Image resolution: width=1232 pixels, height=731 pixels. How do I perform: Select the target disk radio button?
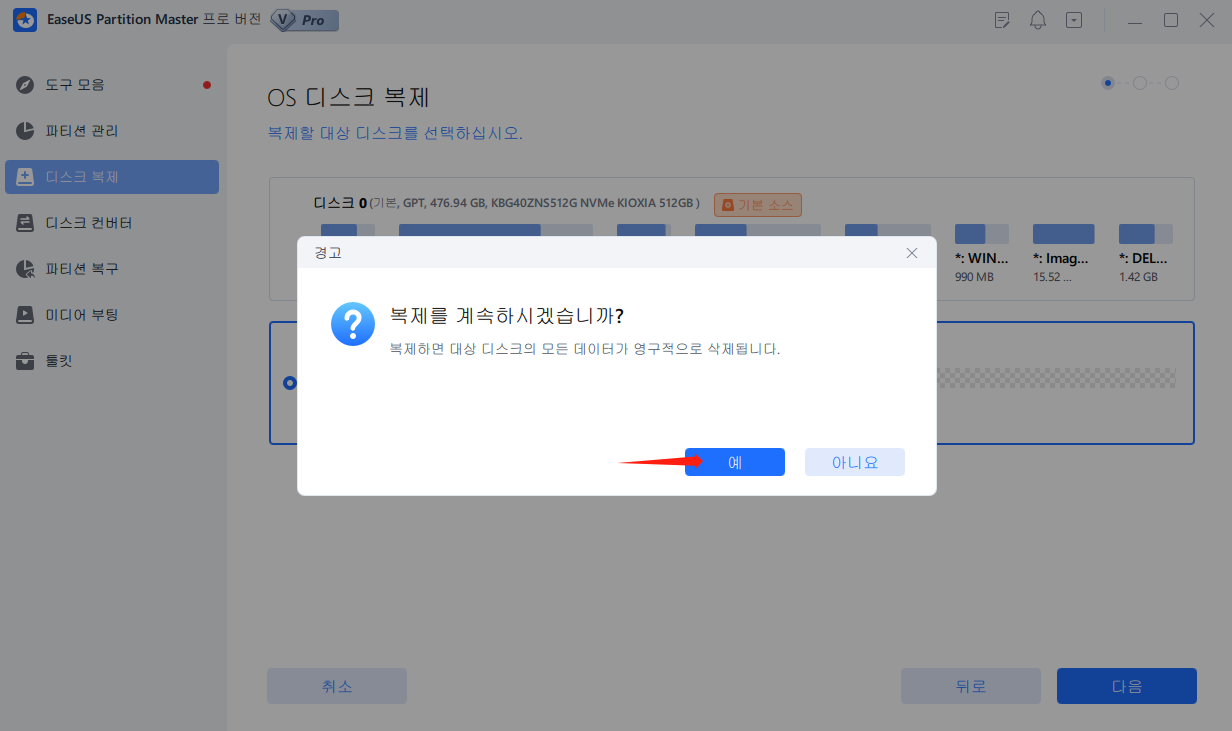pos(290,383)
